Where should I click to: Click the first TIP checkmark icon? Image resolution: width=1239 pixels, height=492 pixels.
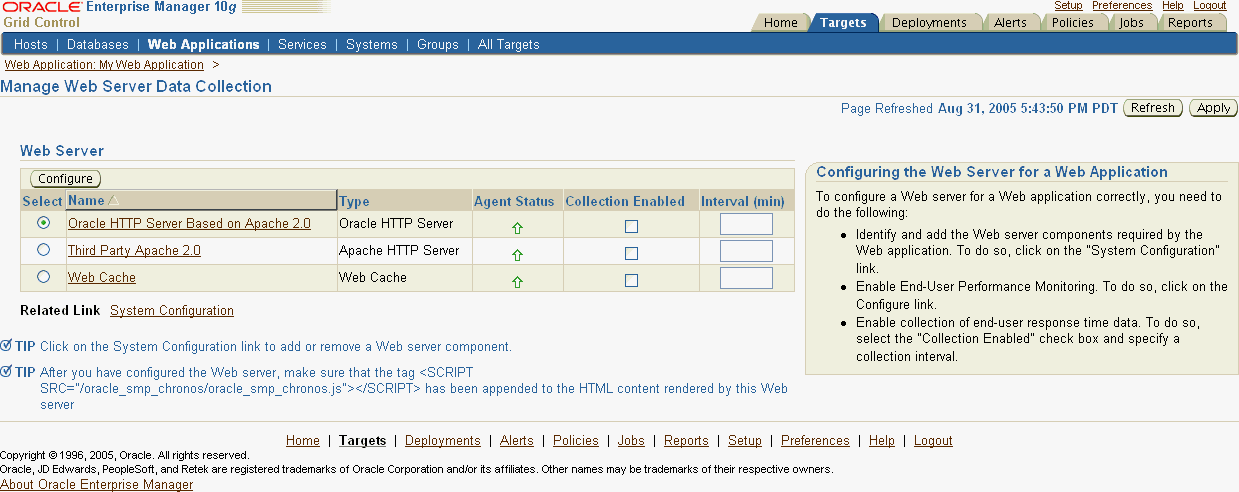click(7, 346)
